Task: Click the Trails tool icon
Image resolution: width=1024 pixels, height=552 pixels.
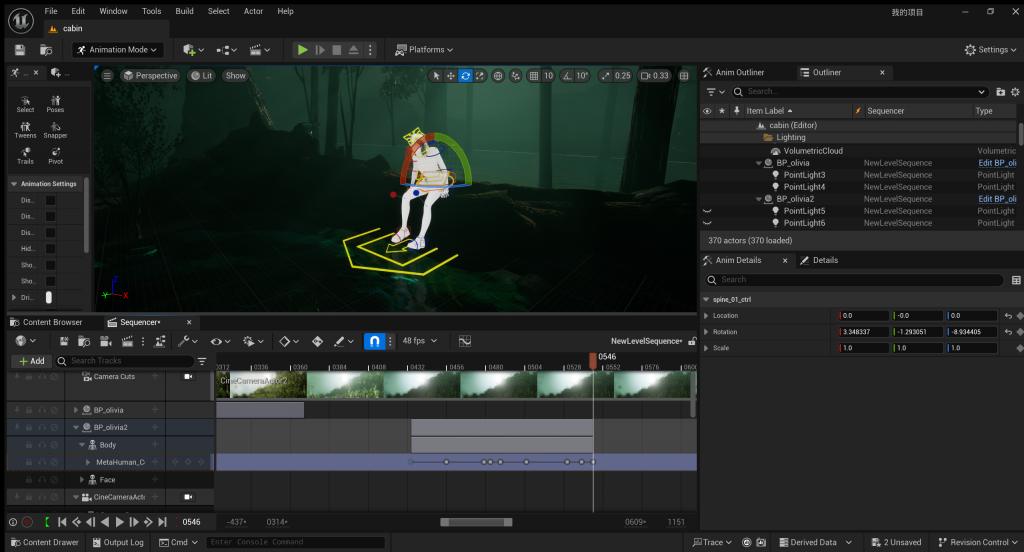Action: coord(25,154)
